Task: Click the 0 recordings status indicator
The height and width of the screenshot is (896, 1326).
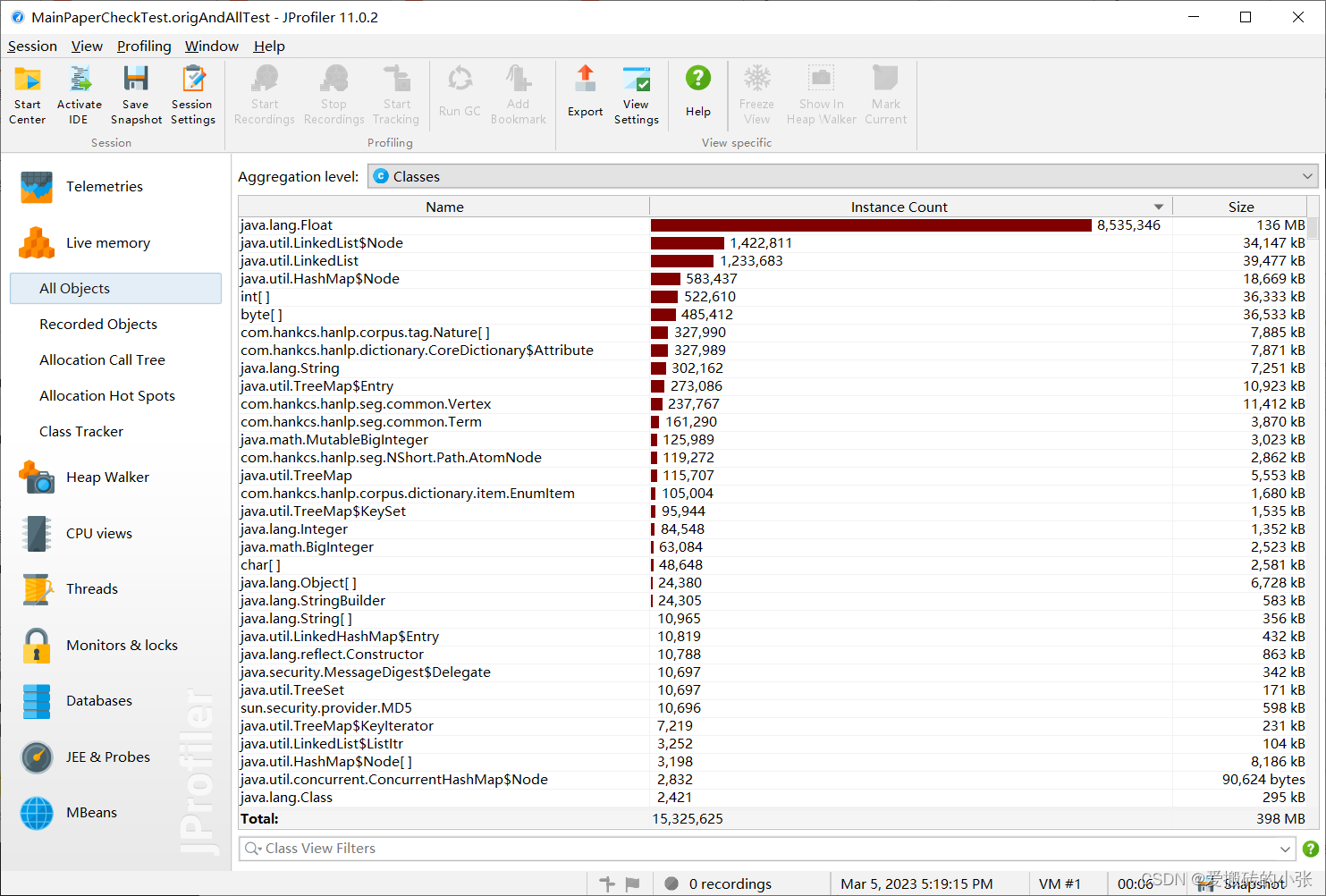Action: click(x=719, y=884)
